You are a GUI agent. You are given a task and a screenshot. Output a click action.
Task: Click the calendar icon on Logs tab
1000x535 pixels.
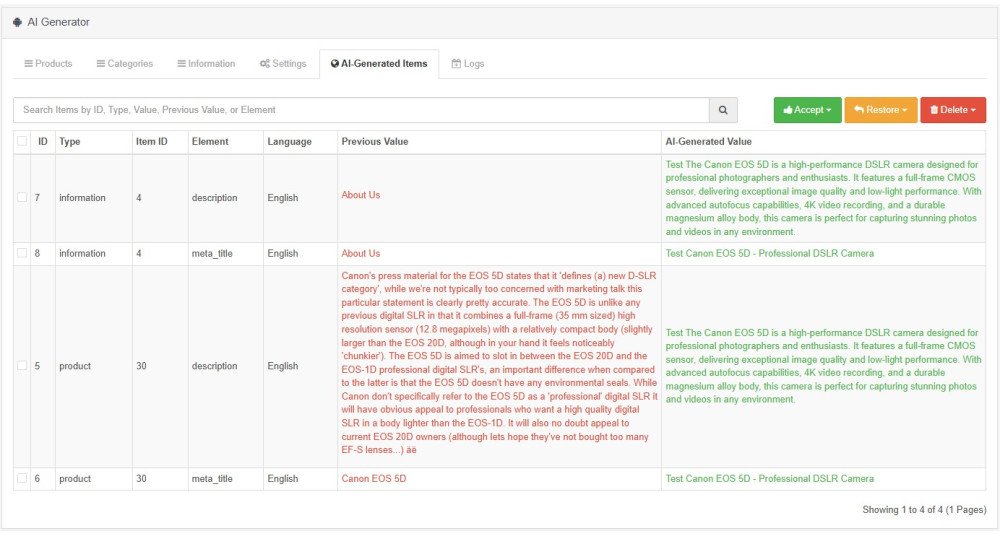[456, 64]
